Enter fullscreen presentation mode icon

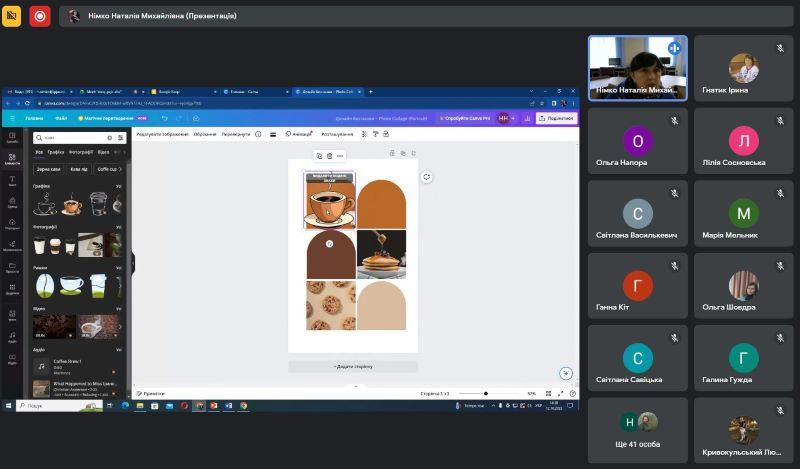(x=561, y=393)
